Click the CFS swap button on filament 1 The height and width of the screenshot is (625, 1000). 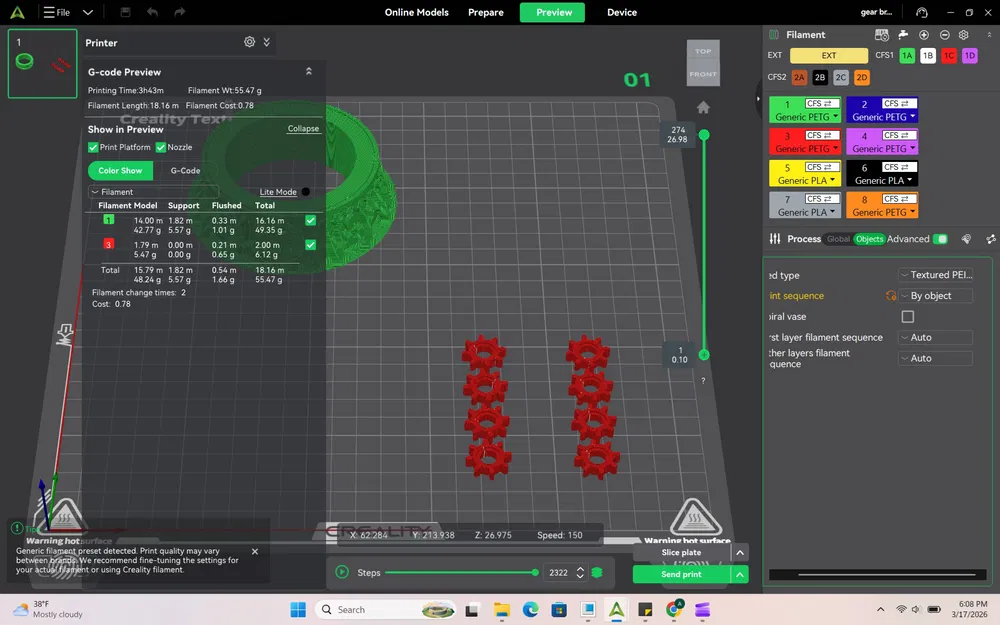(x=822, y=103)
